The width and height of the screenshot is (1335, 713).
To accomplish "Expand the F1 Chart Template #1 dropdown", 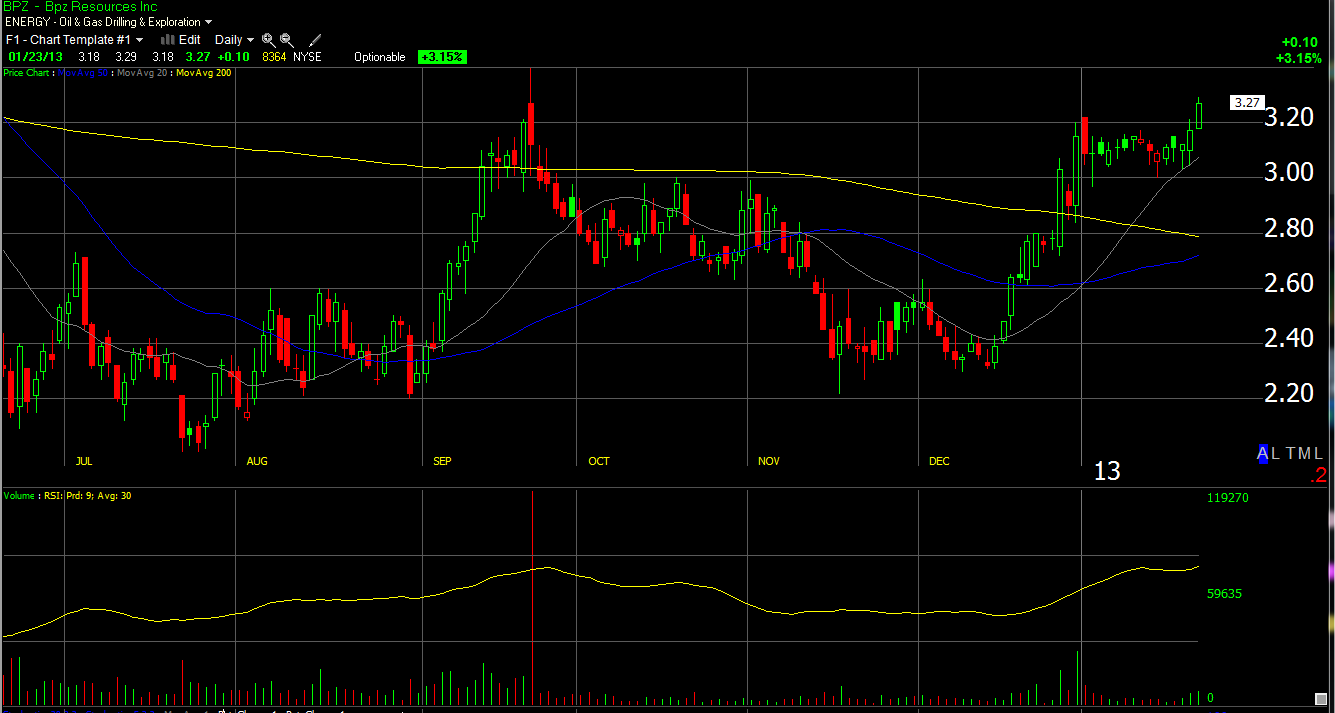I will coord(139,40).
